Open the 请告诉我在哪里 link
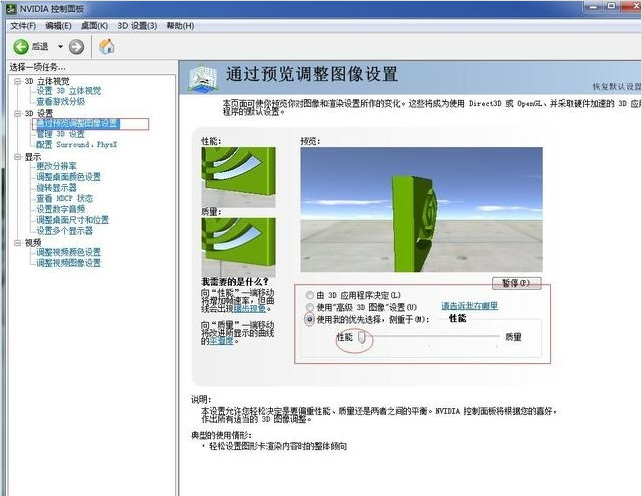 (470, 306)
